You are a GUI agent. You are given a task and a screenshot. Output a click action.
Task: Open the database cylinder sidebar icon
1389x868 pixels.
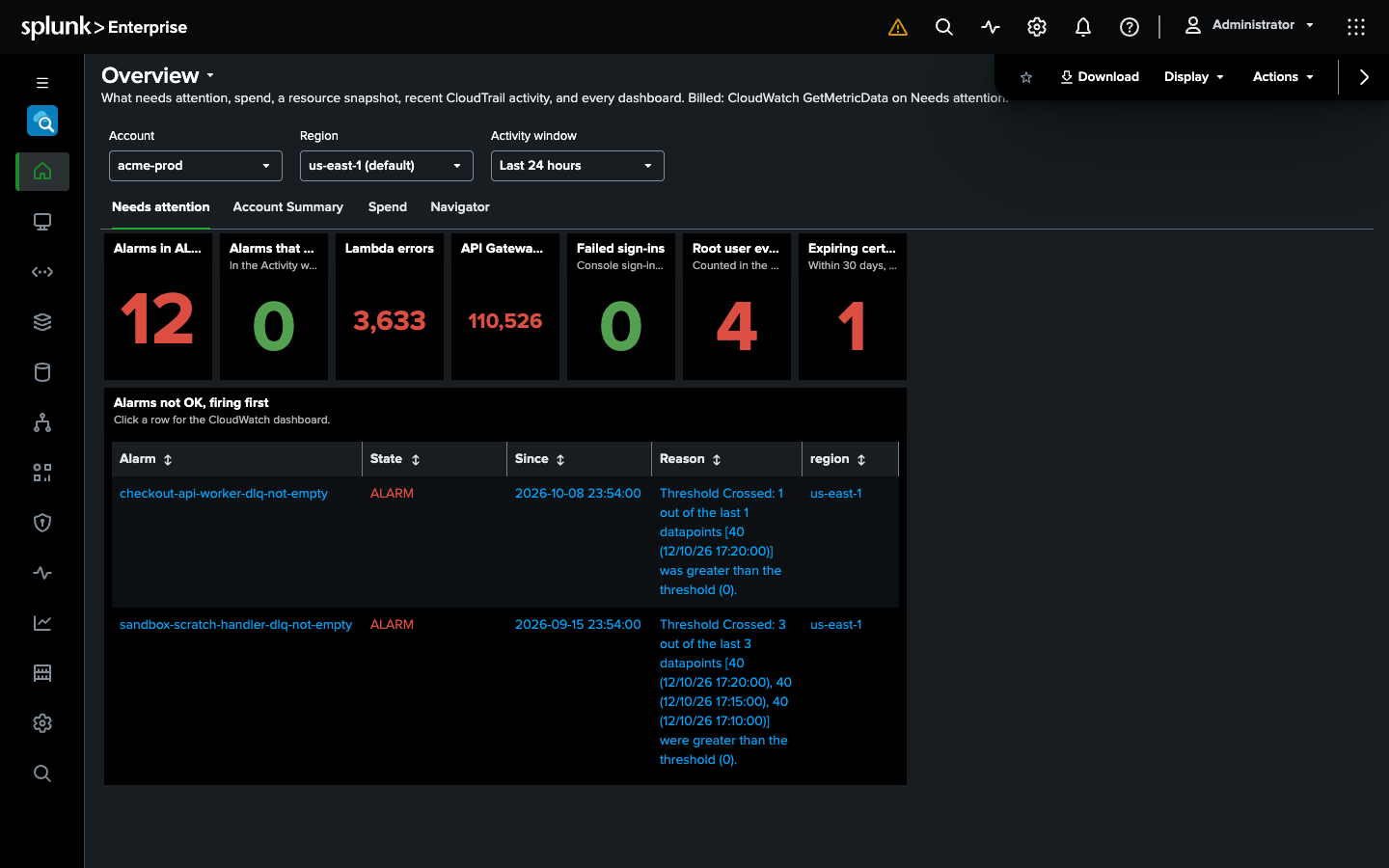point(42,372)
